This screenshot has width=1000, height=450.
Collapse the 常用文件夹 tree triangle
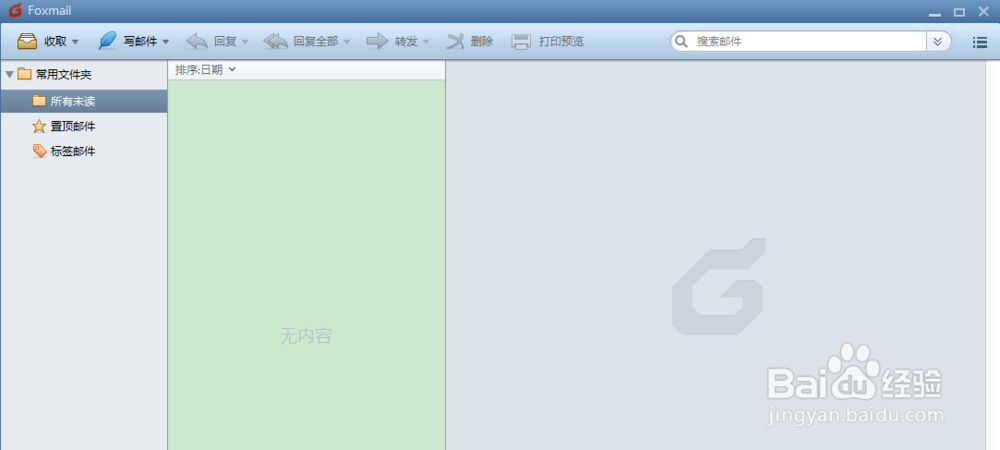(x=10, y=75)
